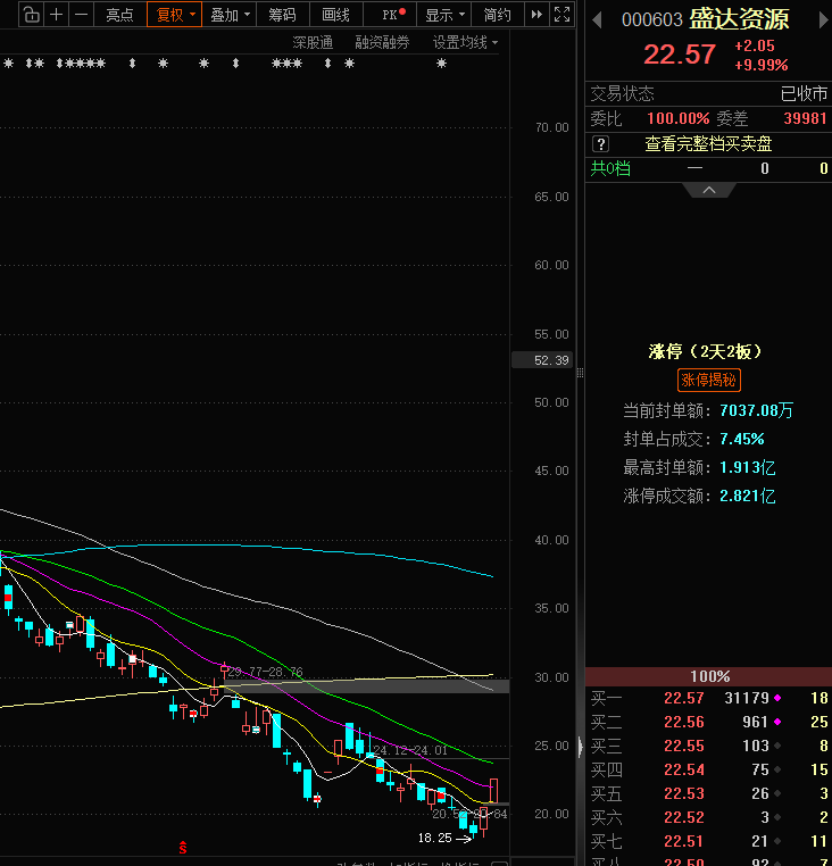Open the 叠加 overlay dropdown

click(x=229, y=14)
